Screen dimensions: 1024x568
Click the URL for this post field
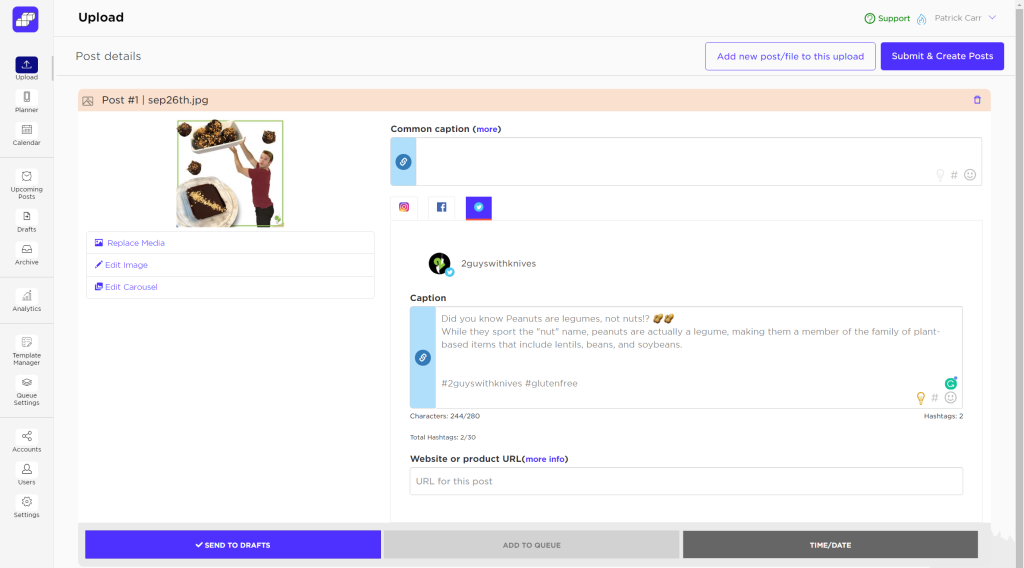click(x=686, y=481)
